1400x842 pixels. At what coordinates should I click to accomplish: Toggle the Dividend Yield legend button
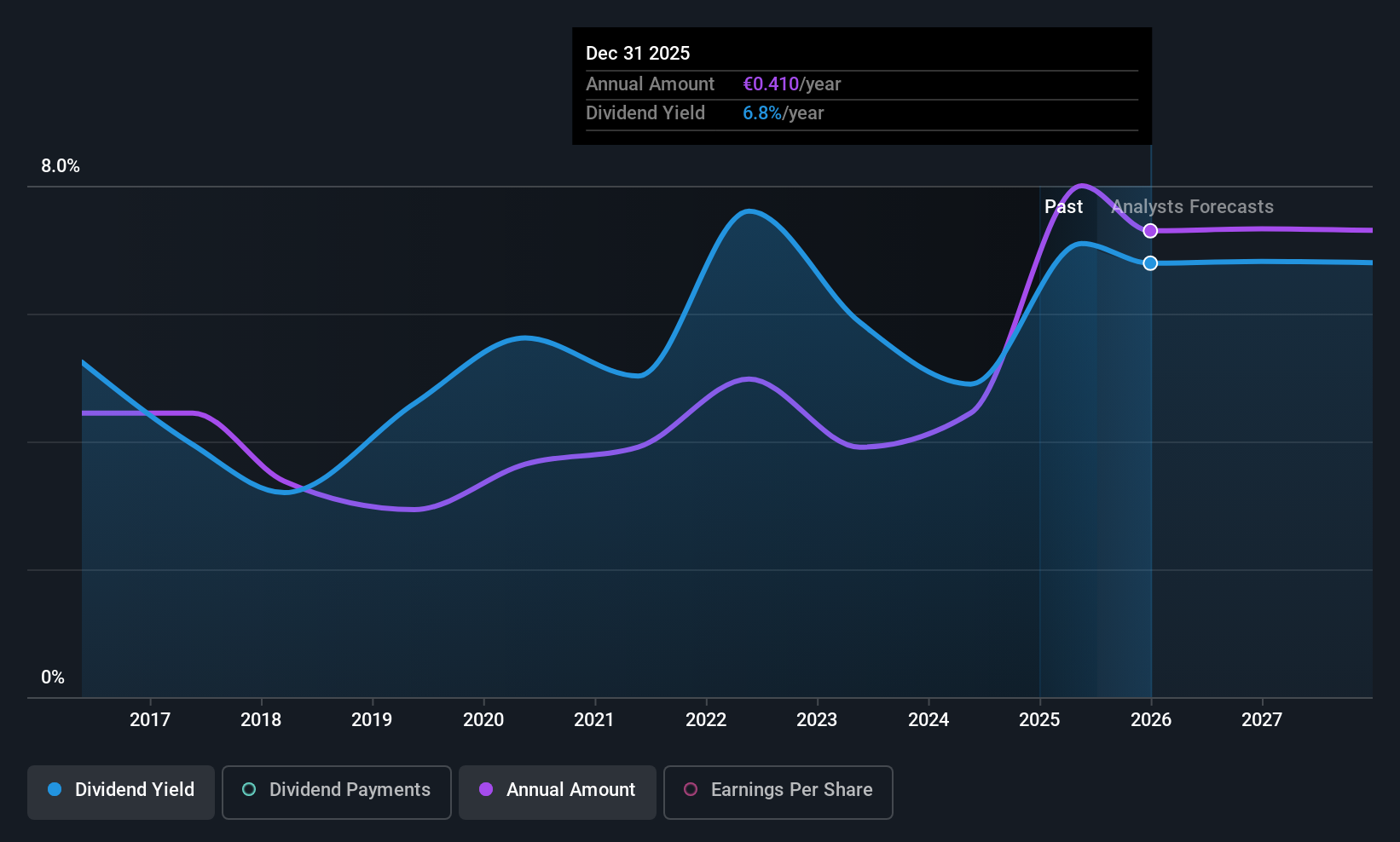click(x=121, y=793)
